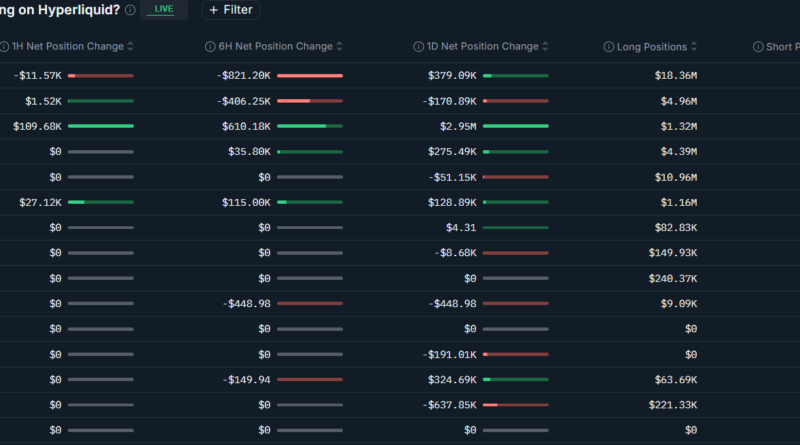
Task: Click info icon beside 6H Net Position Change
Action: (x=212, y=47)
